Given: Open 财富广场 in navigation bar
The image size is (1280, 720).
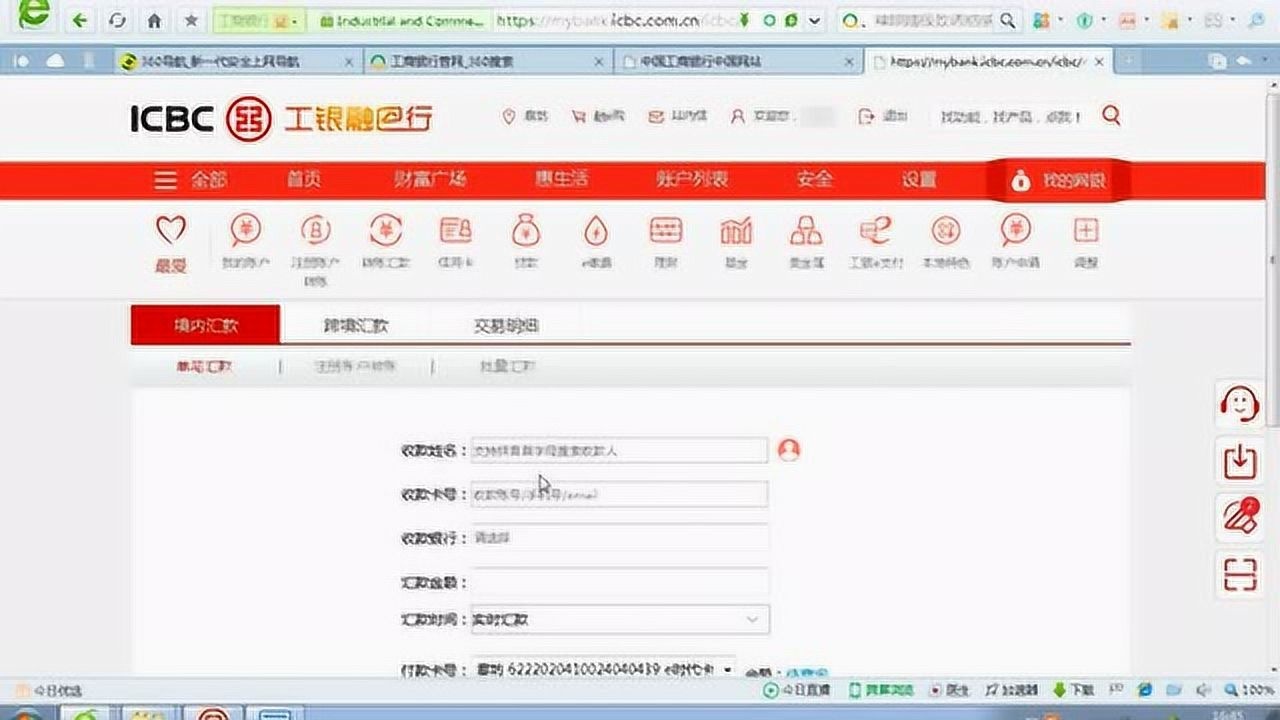Looking at the screenshot, I should coord(430,180).
